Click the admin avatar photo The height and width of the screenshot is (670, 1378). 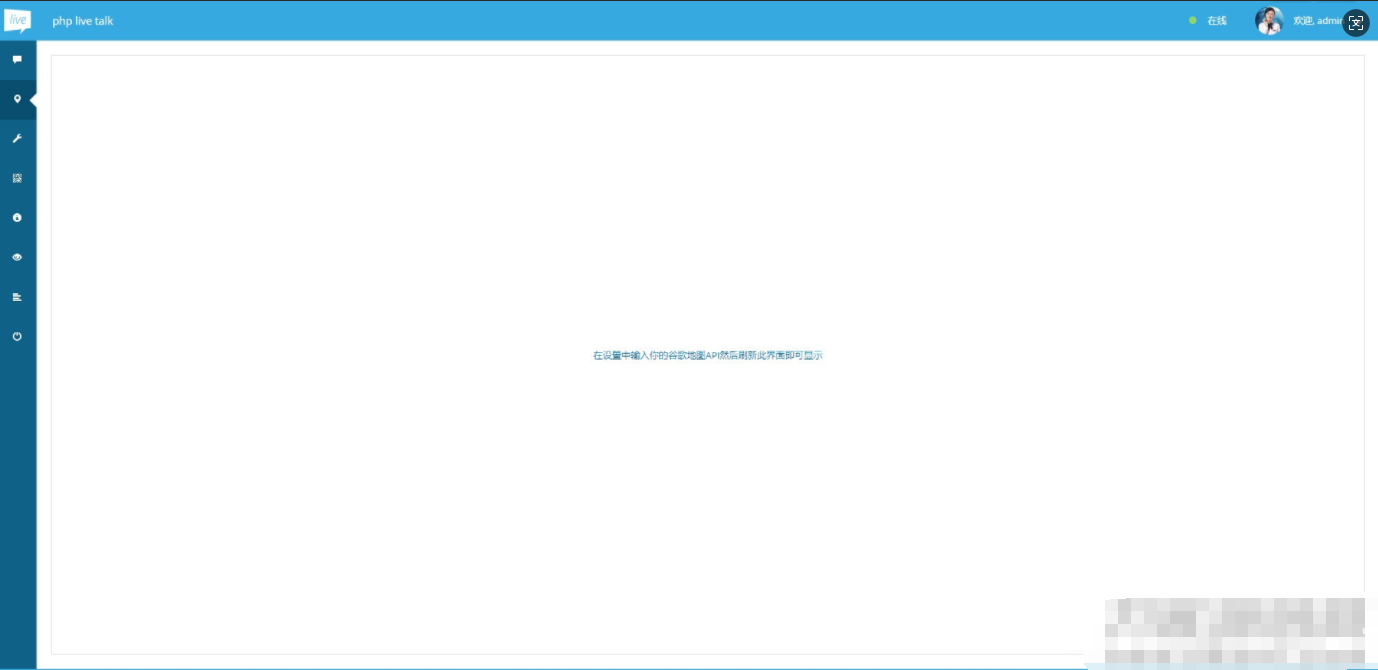(x=1268, y=21)
